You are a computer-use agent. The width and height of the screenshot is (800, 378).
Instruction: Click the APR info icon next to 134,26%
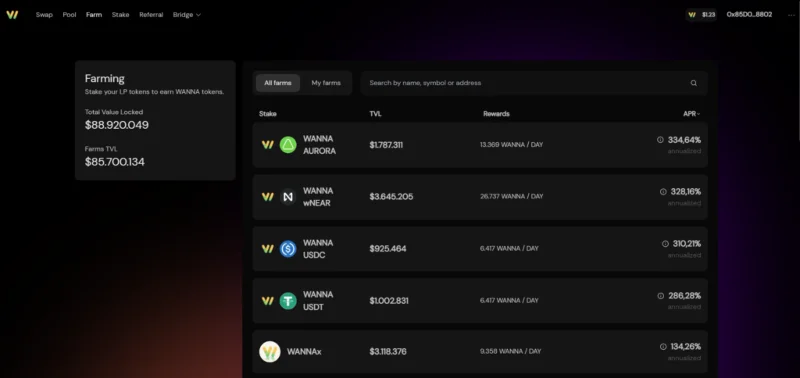663,347
